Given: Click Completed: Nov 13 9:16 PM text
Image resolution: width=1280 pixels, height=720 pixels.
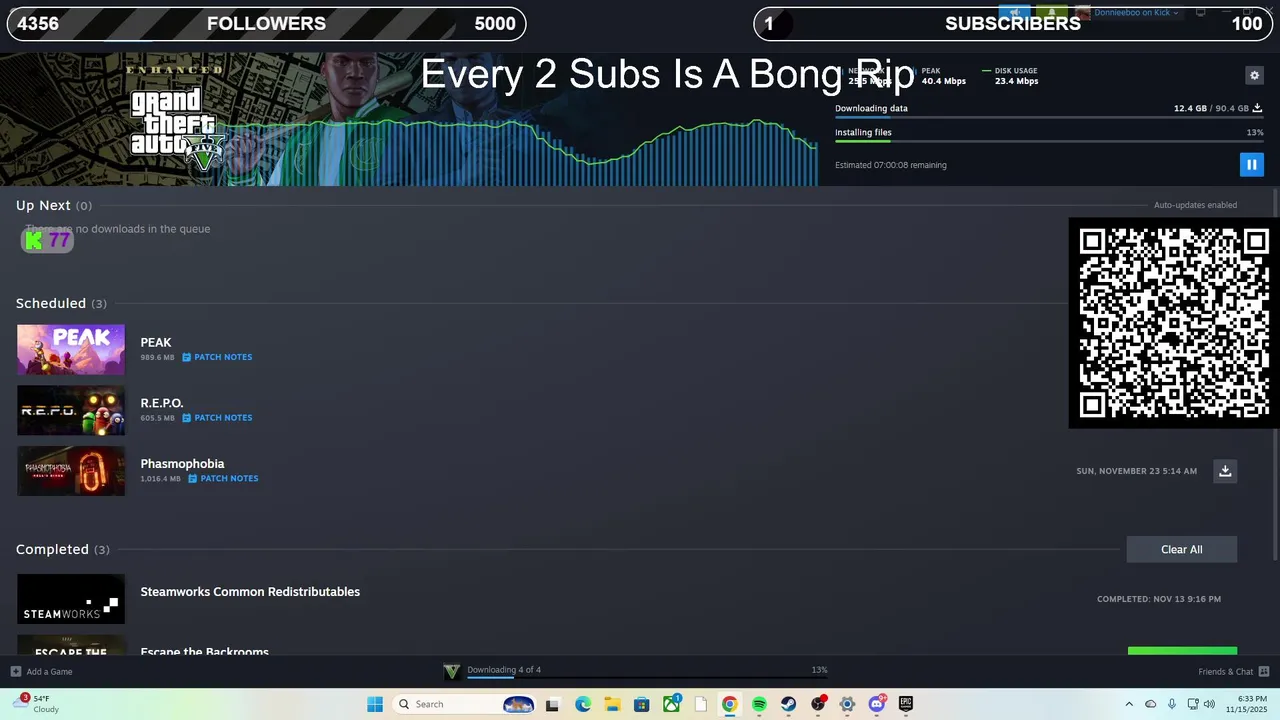Looking at the screenshot, I should [x=1159, y=599].
